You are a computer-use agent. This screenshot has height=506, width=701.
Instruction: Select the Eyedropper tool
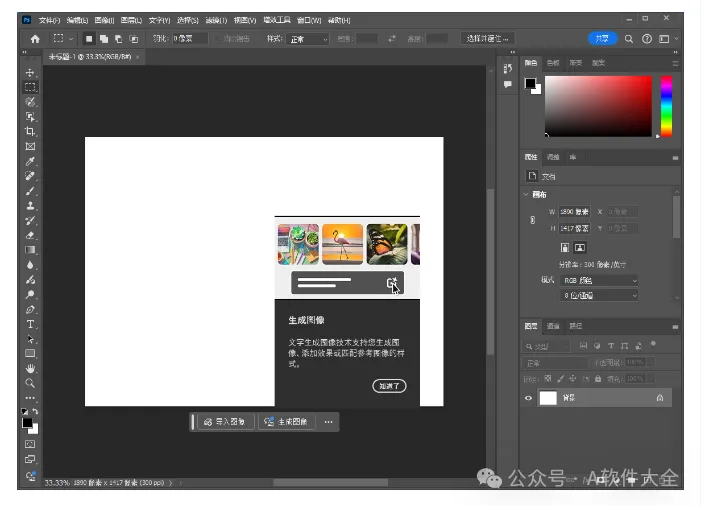coord(30,161)
